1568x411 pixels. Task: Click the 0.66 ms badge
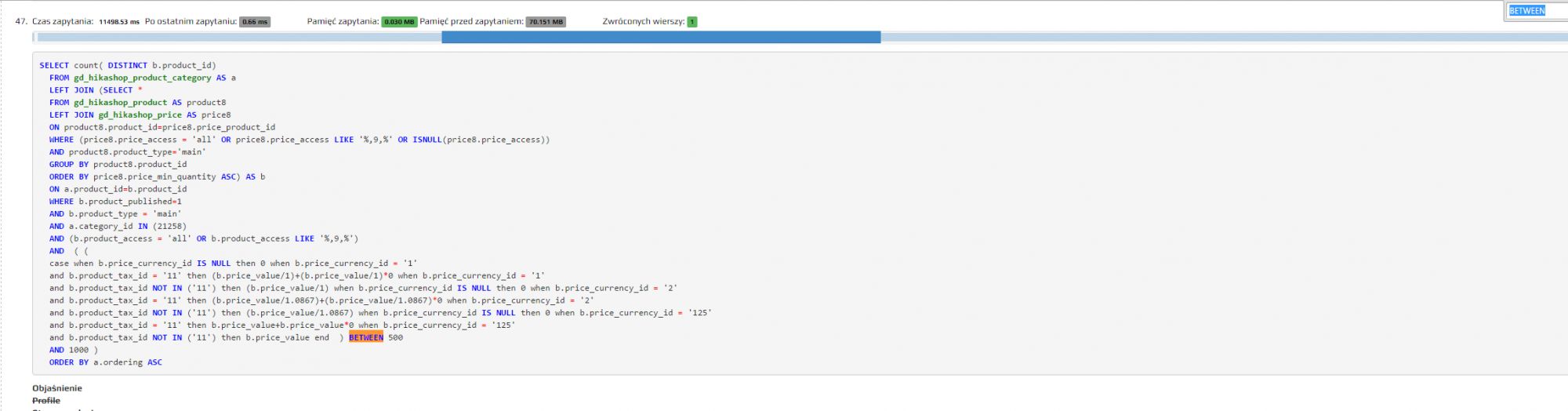(x=255, y=22)
